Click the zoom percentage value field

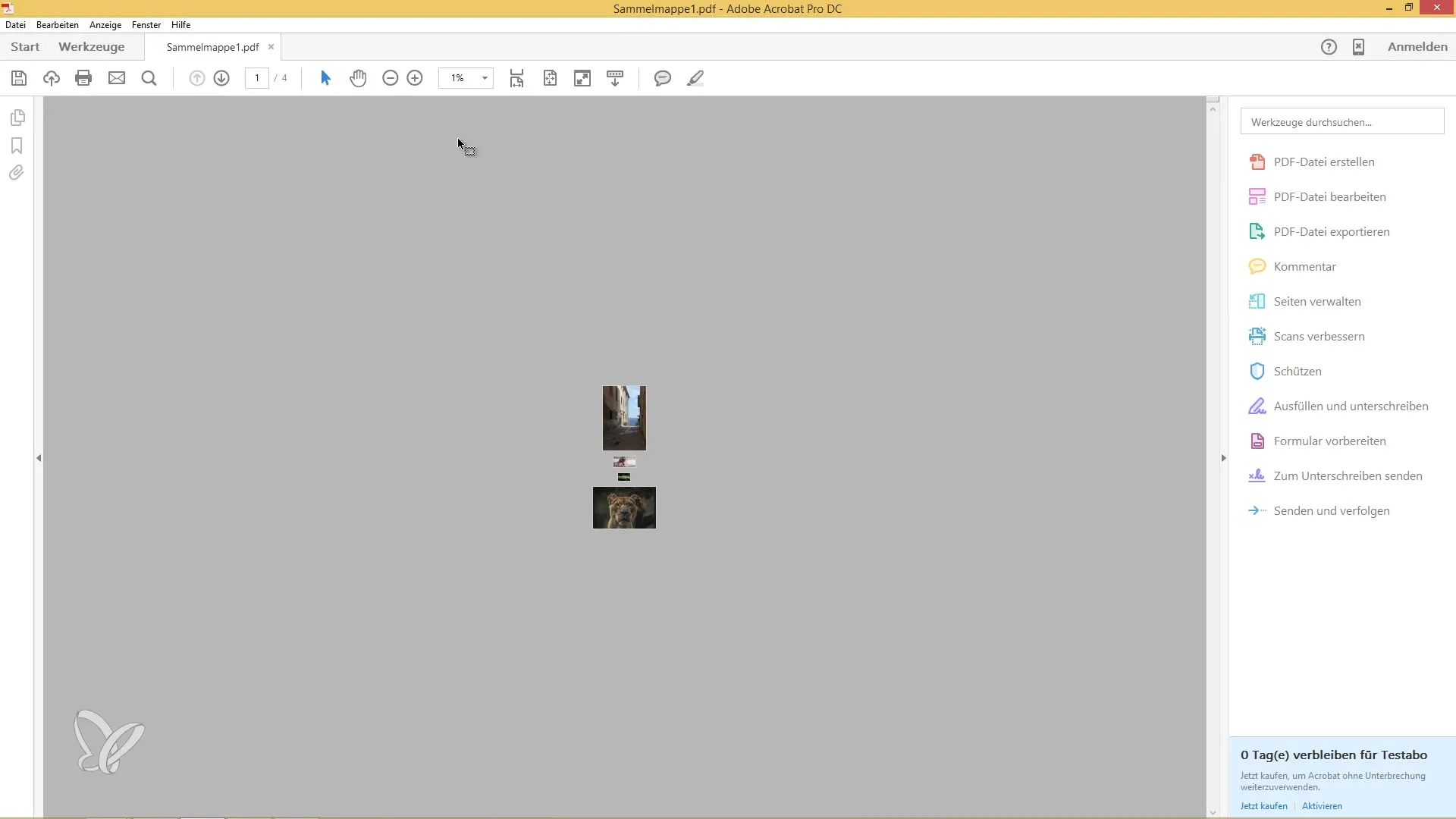[x=458, y=78]
